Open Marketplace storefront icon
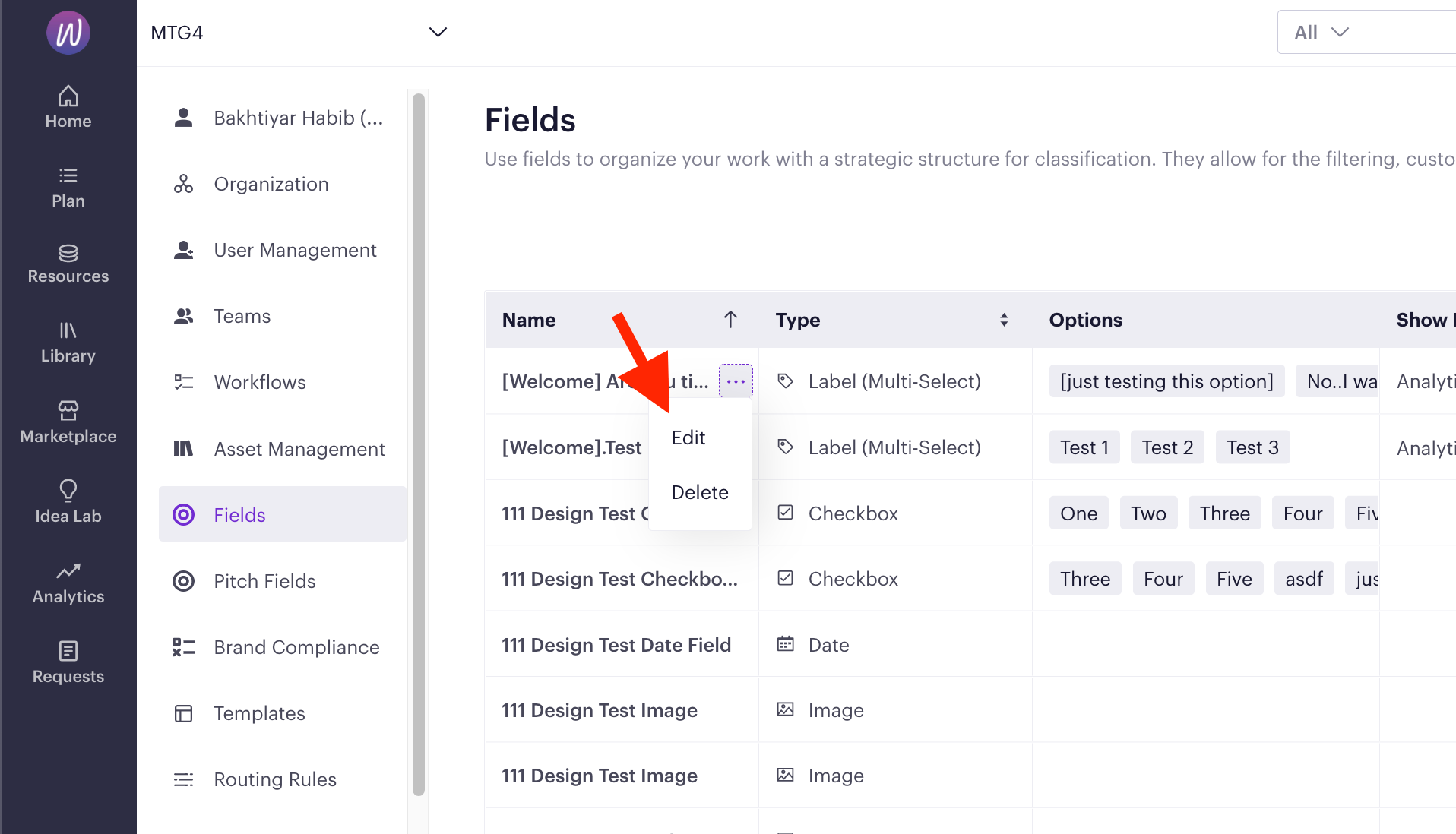 point(68,410)
